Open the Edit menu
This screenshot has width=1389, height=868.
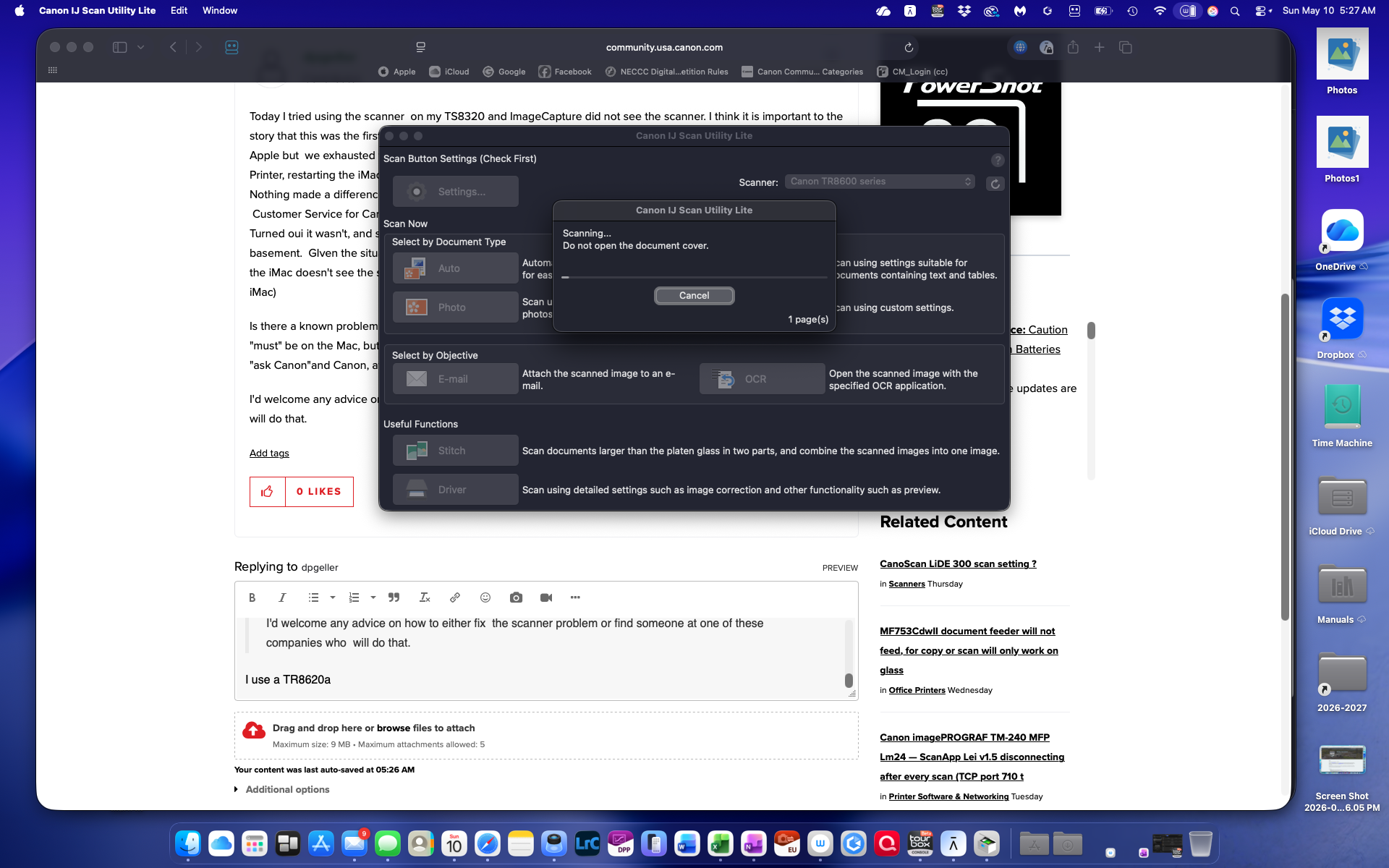(x=179, y=10)
